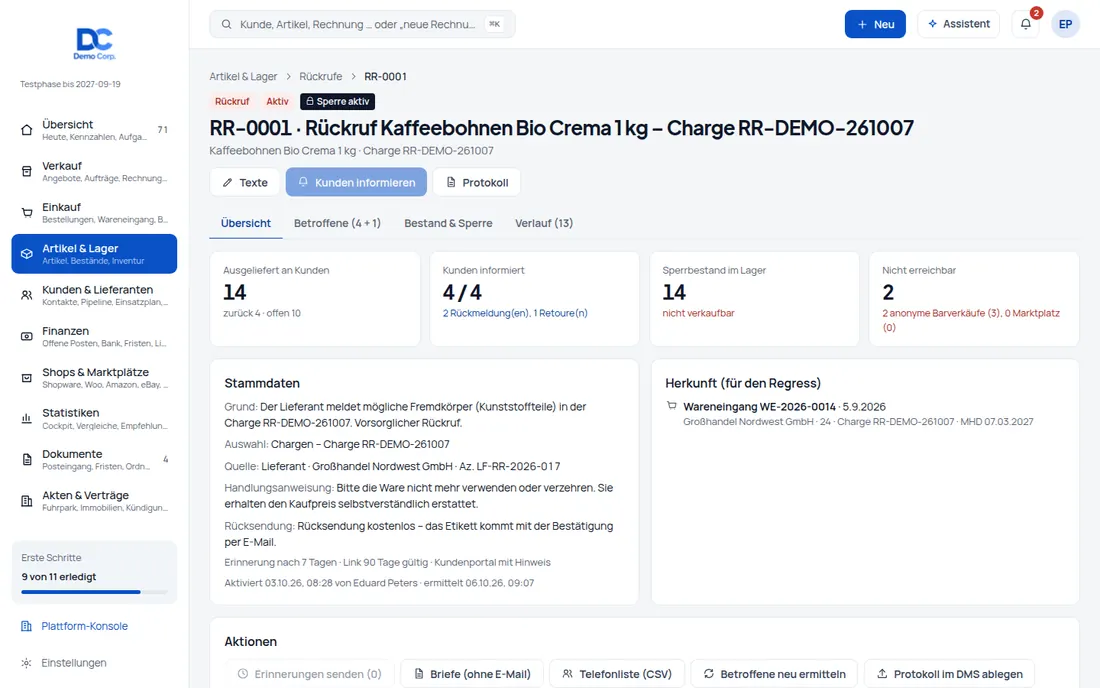
Task: Open the EP user avatar menu
Action: pos(1065,24)
